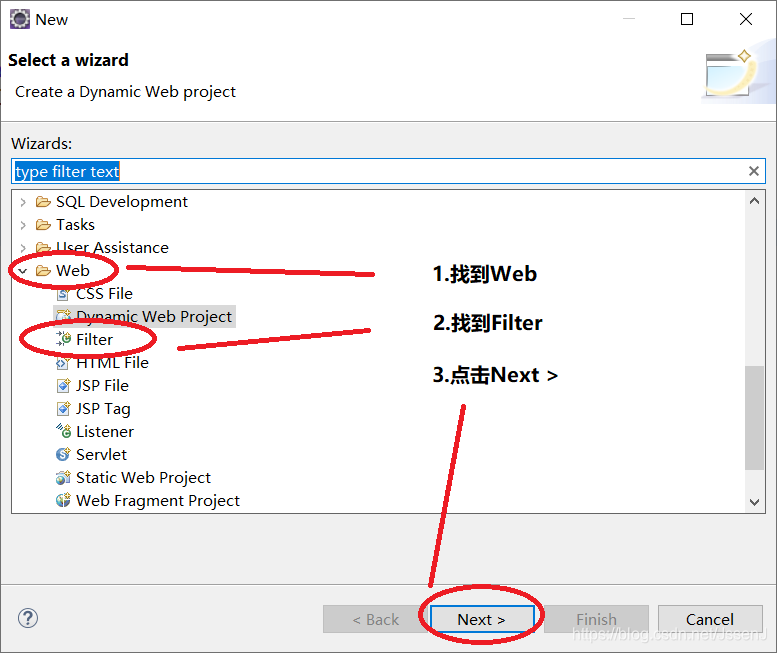Click the Static Web Project icon
The image size is (777, 653).
tap(63, 477)
